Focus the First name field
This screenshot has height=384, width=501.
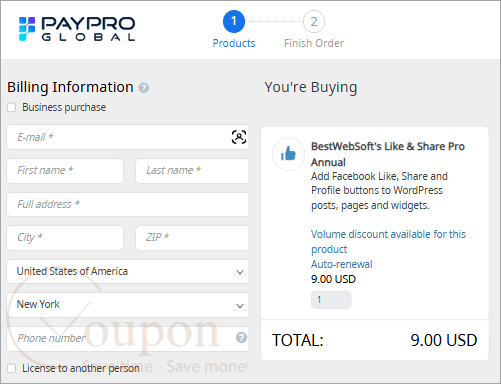(65, 171)
